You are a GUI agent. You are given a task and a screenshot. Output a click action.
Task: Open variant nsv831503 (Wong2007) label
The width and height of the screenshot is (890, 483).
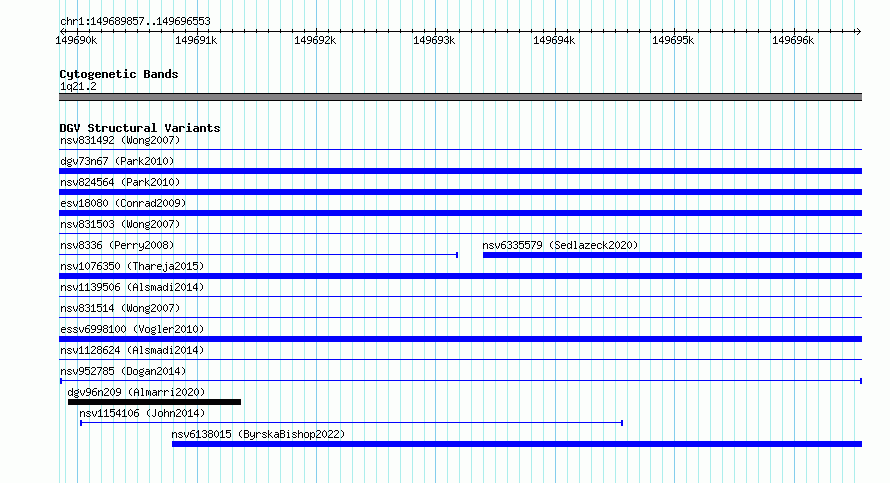(x=120, y=224)
